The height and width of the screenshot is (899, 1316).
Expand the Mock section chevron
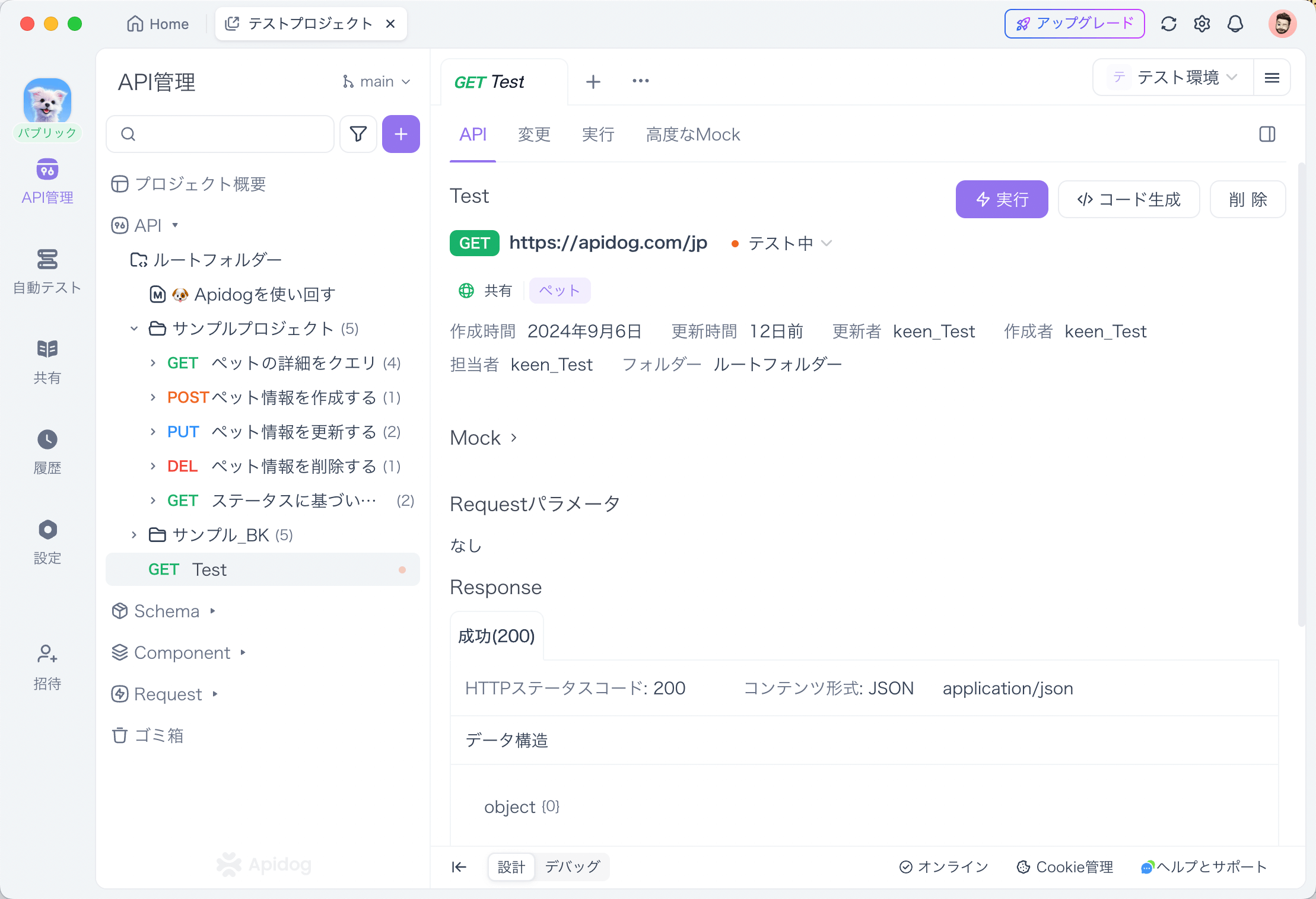pyautogui.click(x=514, y=438)
